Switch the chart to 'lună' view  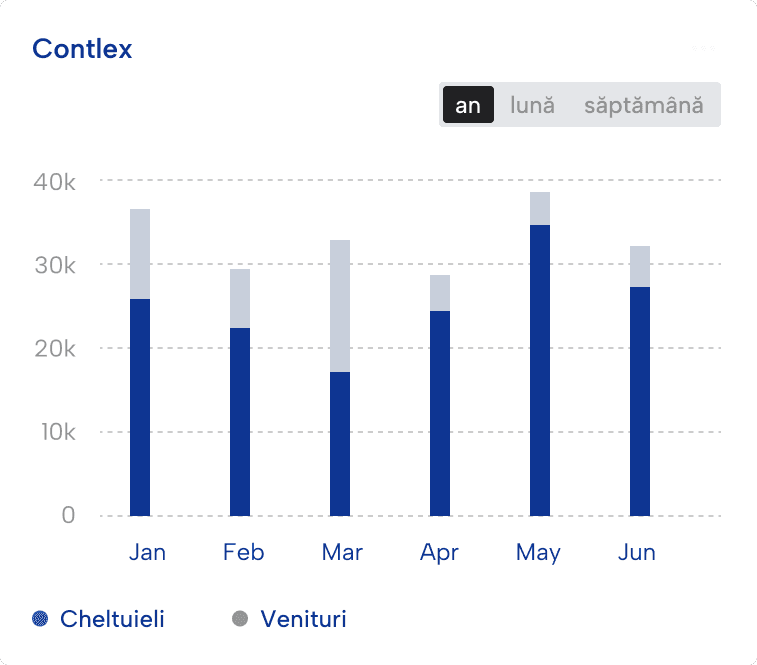[532, 105]
